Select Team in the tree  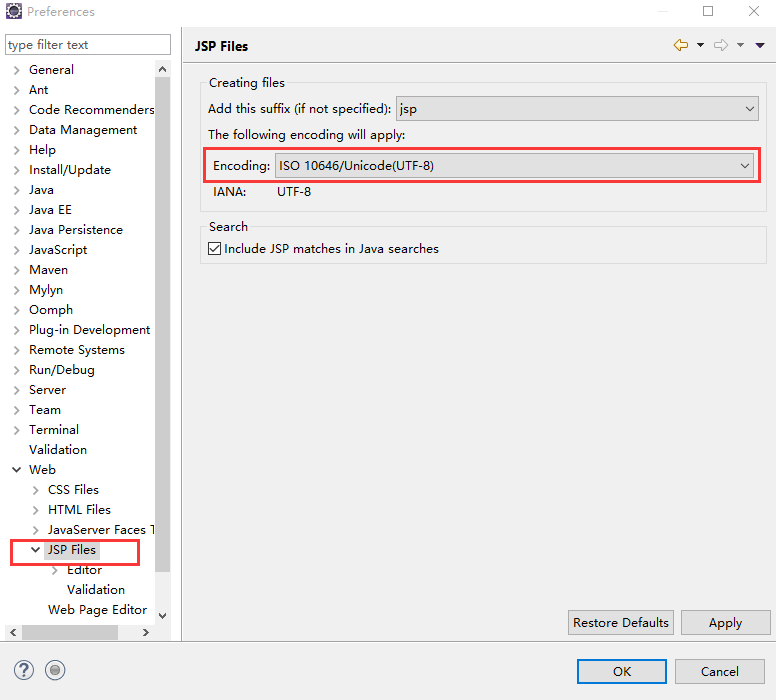tap(45, 409)
